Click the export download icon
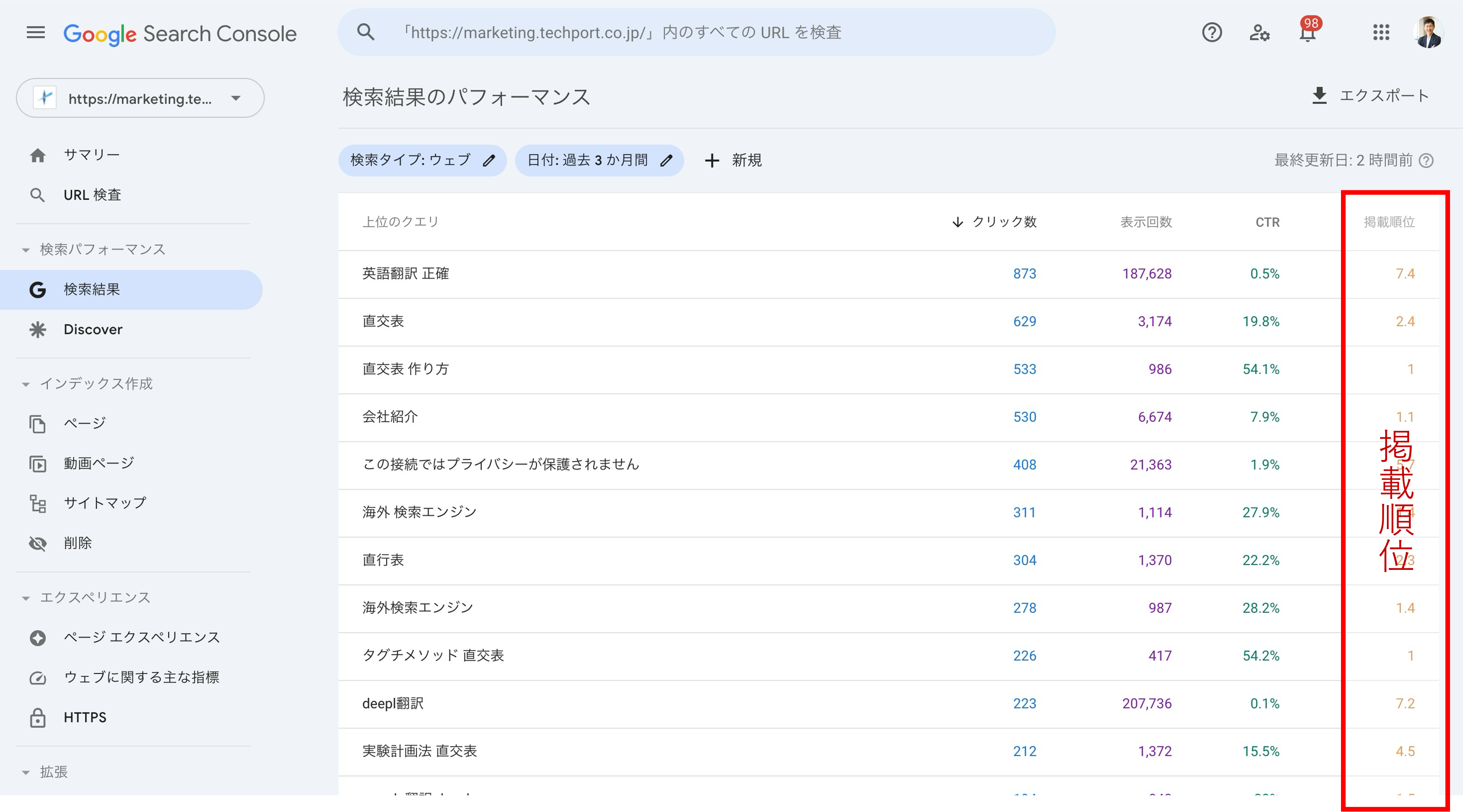 point(1319,96)
